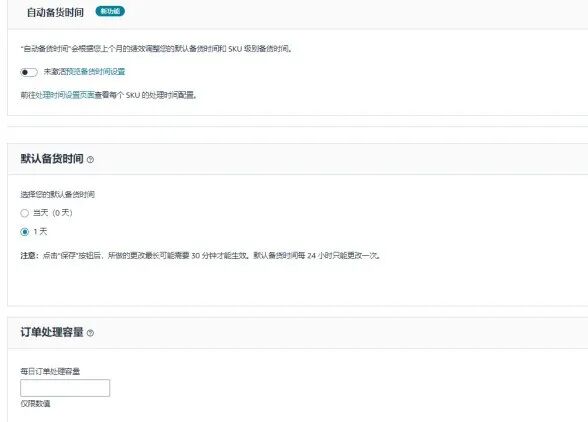Open the 预览备货时间设置 link
Screen dimensions: 588x422
click(x=96, y=72)
